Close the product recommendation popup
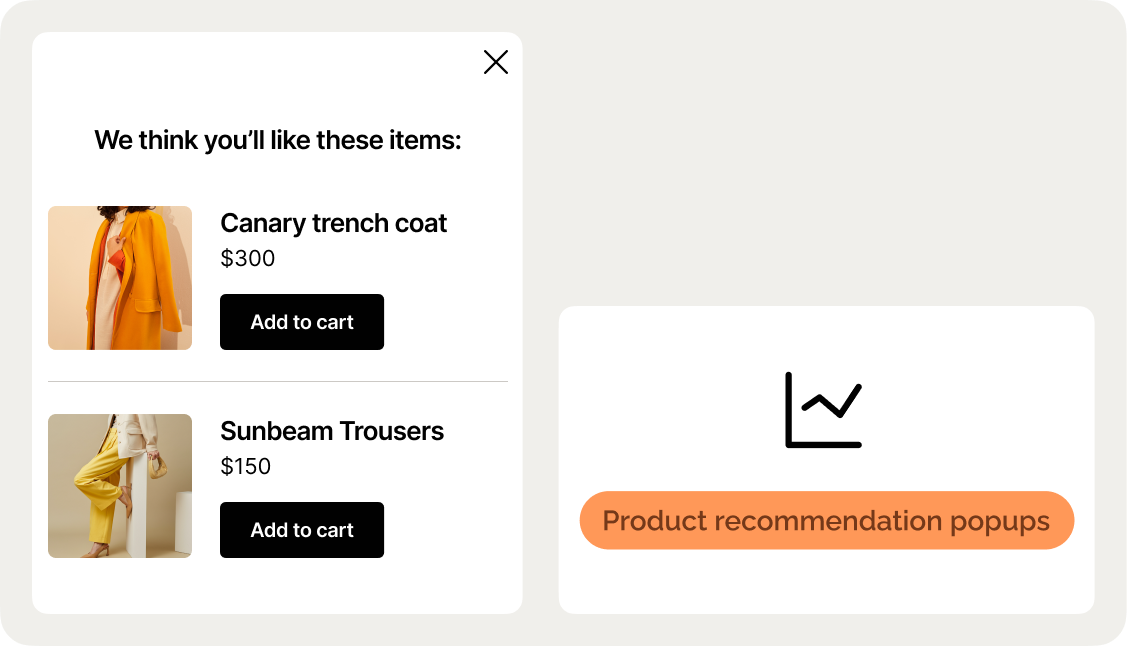The width and height of the screenshot is (1127, 646). point(496,62)
